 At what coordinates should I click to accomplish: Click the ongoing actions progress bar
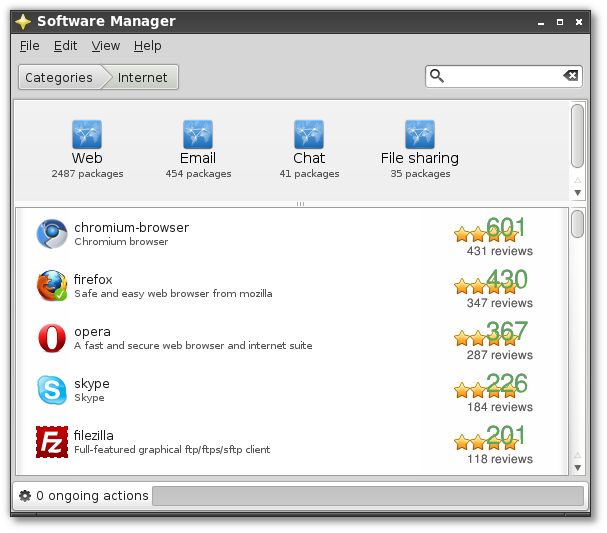(368, 496)
